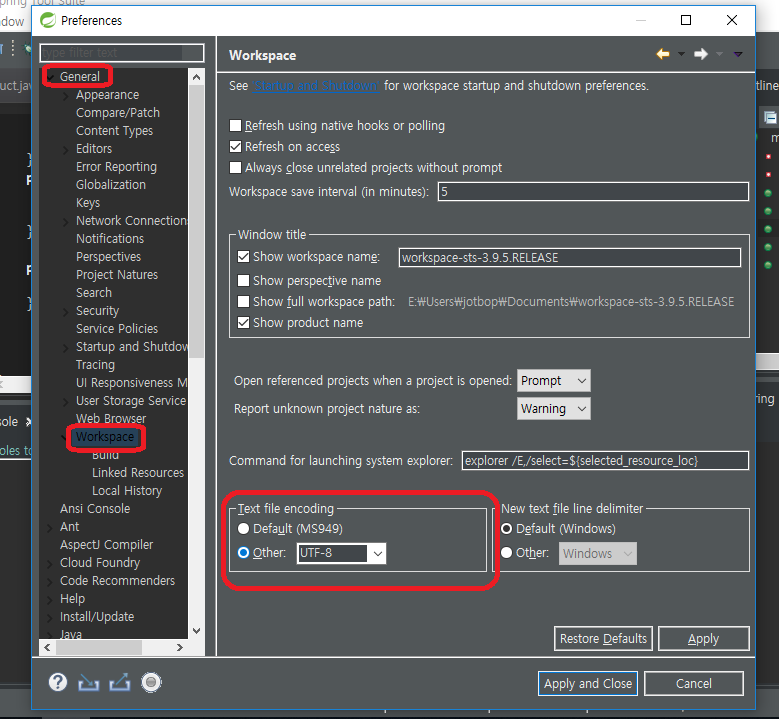Enable Show perspective name

coord(243,281)
